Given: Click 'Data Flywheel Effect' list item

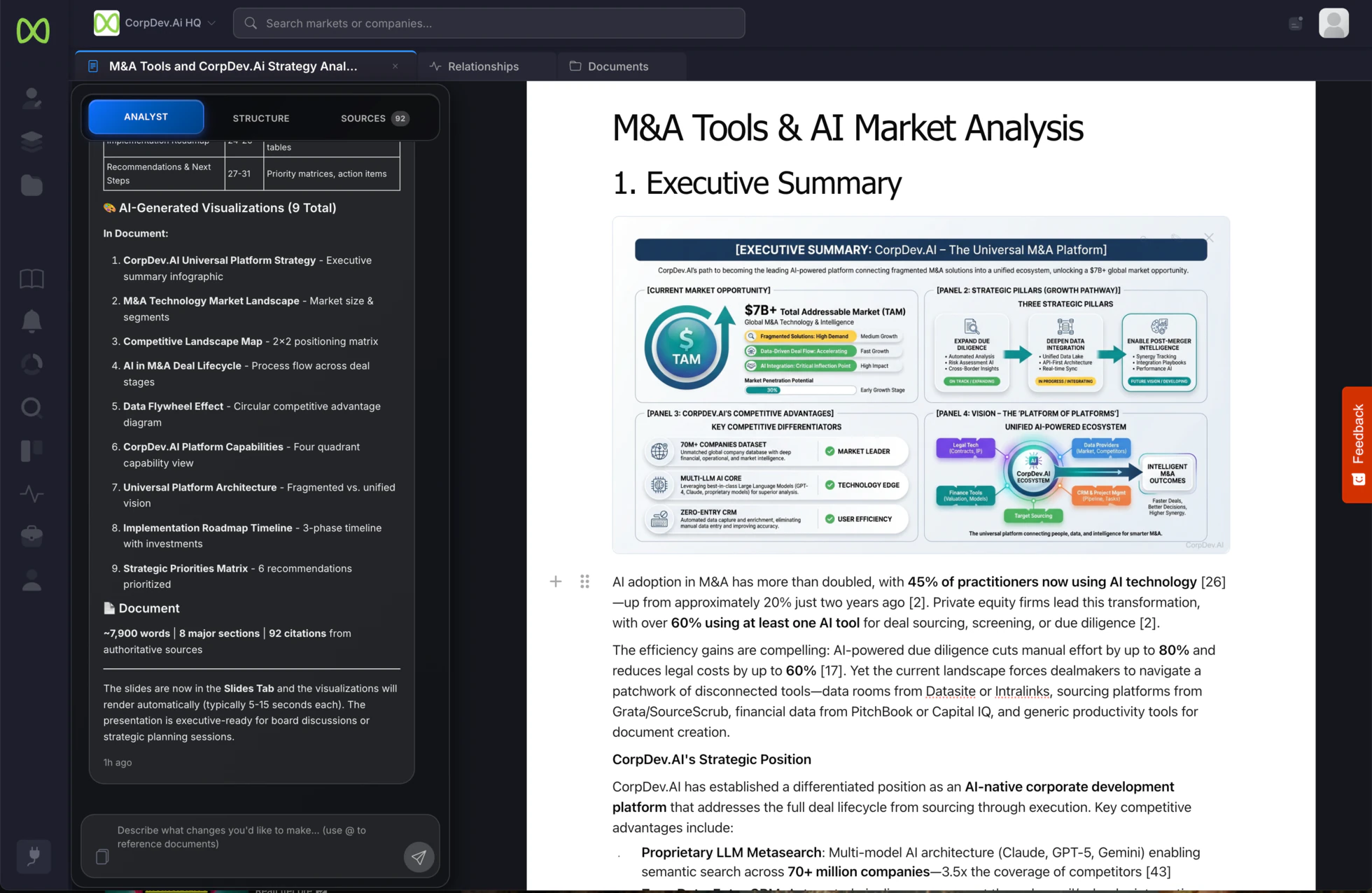Looking at the screenshot, I should pyautogui.click(x=173, y=407).
